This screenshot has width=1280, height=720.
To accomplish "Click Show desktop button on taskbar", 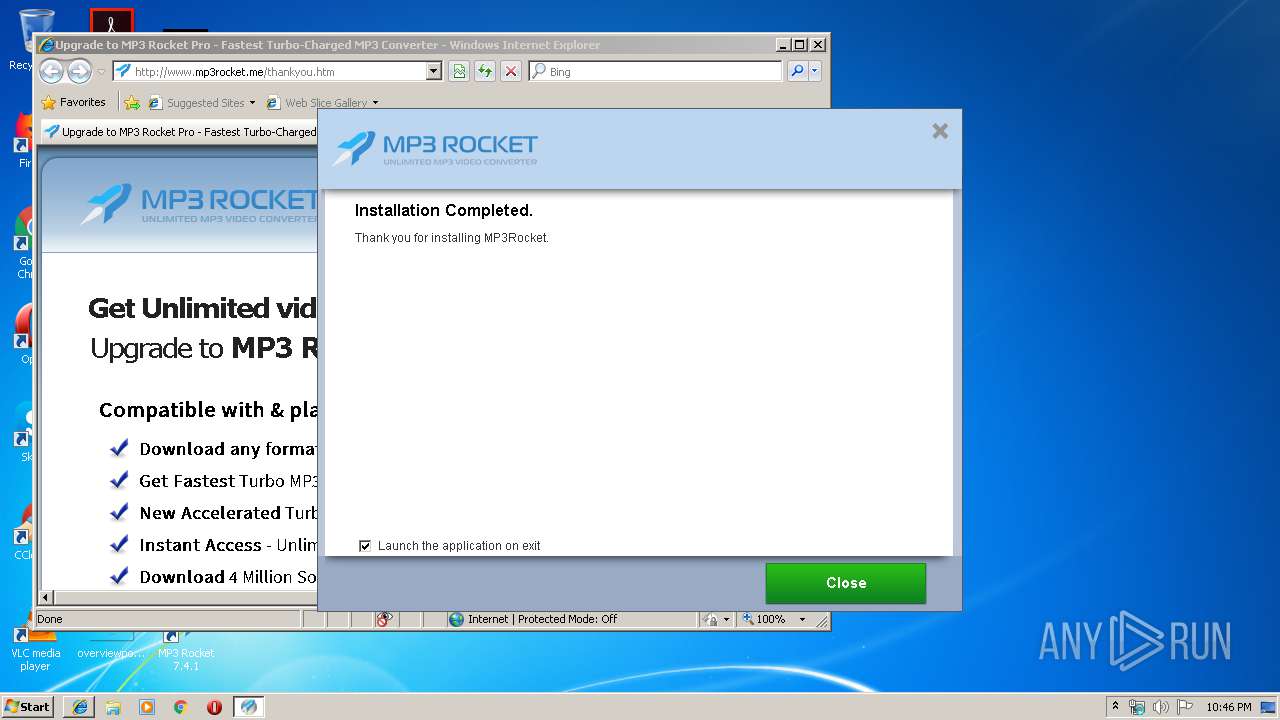I will (x=1269, y=707).
